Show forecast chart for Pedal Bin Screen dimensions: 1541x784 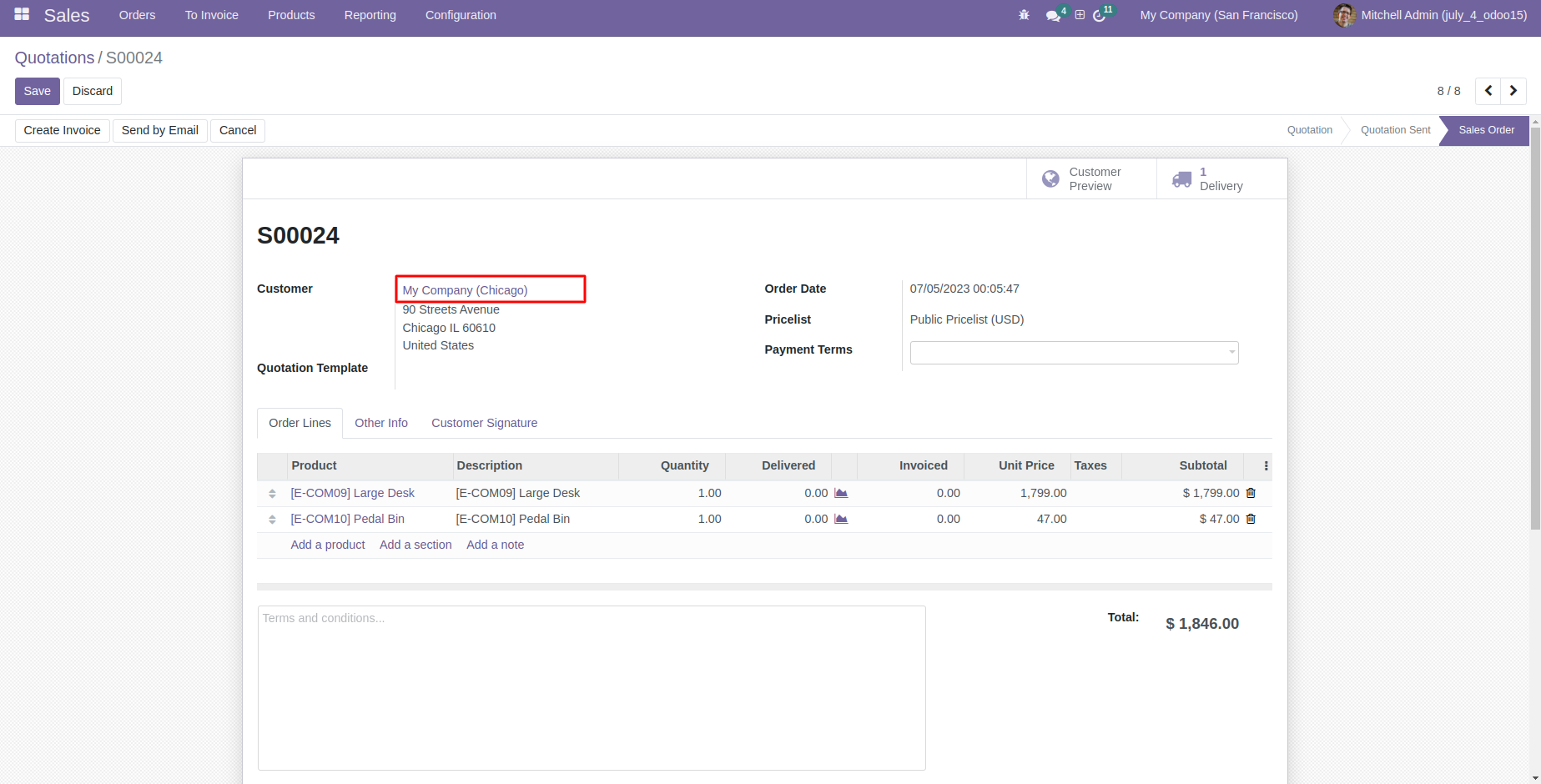pos(841,519)
